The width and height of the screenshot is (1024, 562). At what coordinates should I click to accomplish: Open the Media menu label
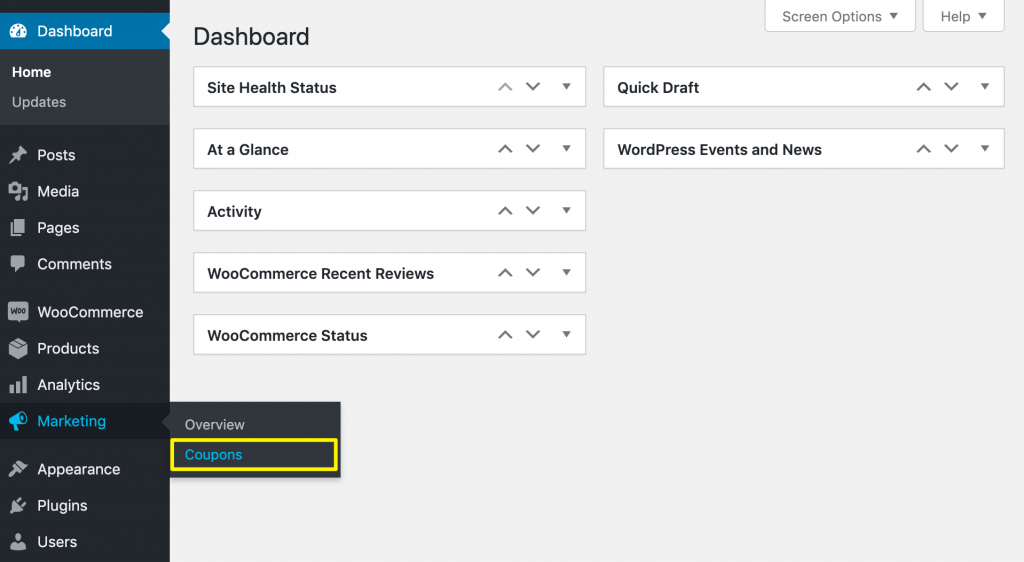(x=58, y=191)
